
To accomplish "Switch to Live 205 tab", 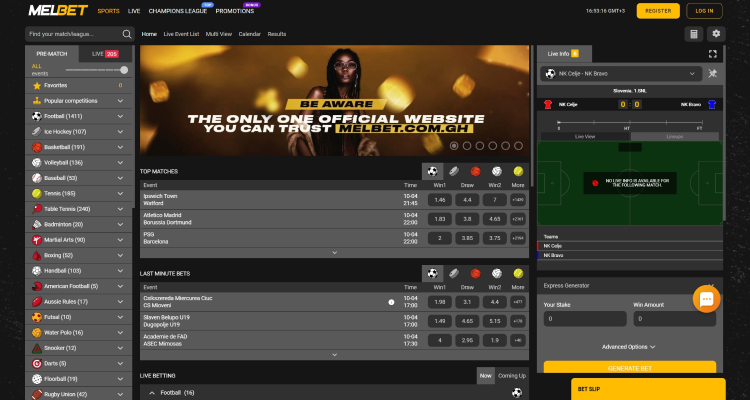I will (105, 54).
